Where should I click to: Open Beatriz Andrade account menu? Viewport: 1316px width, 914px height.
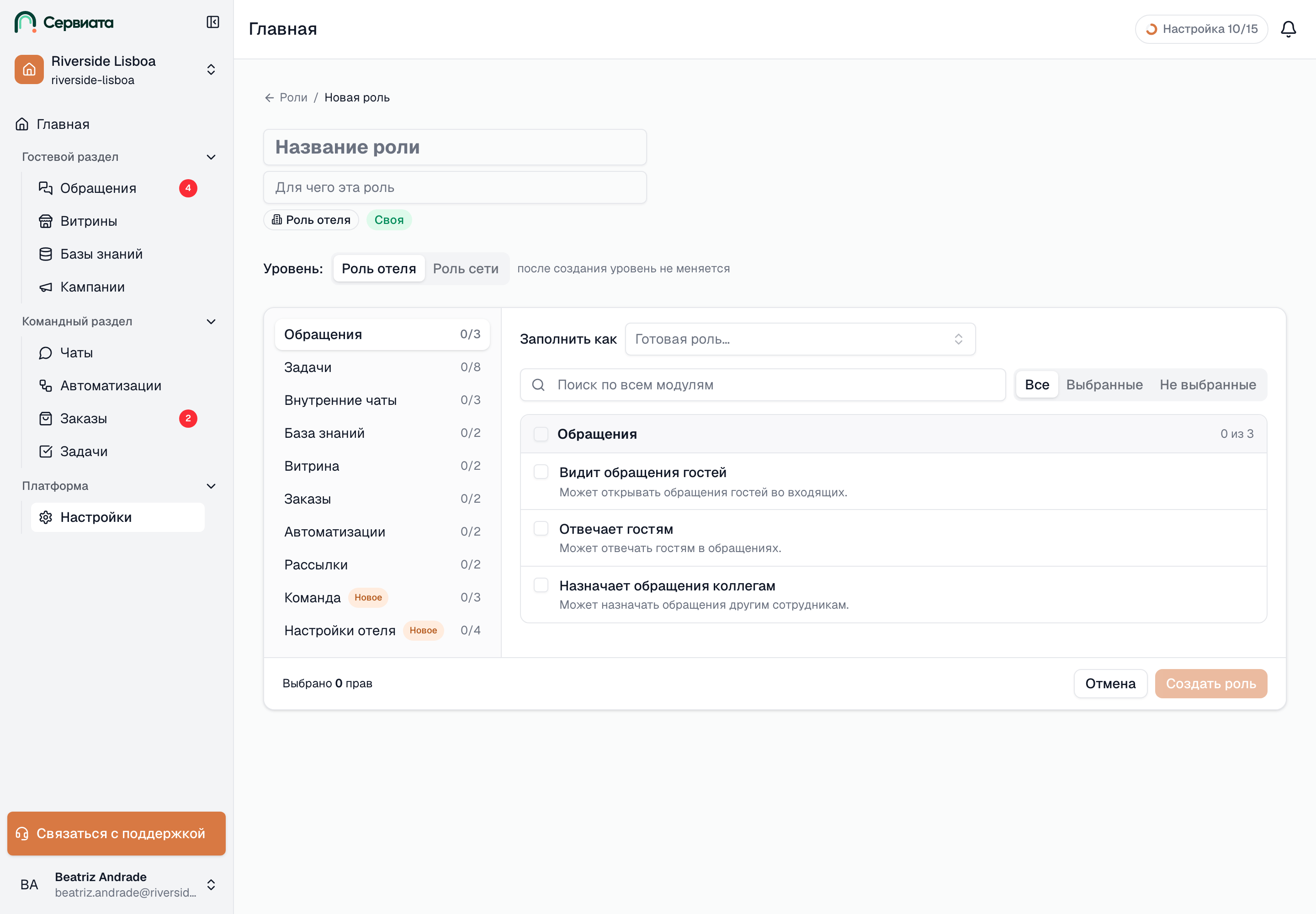(117, 885)
